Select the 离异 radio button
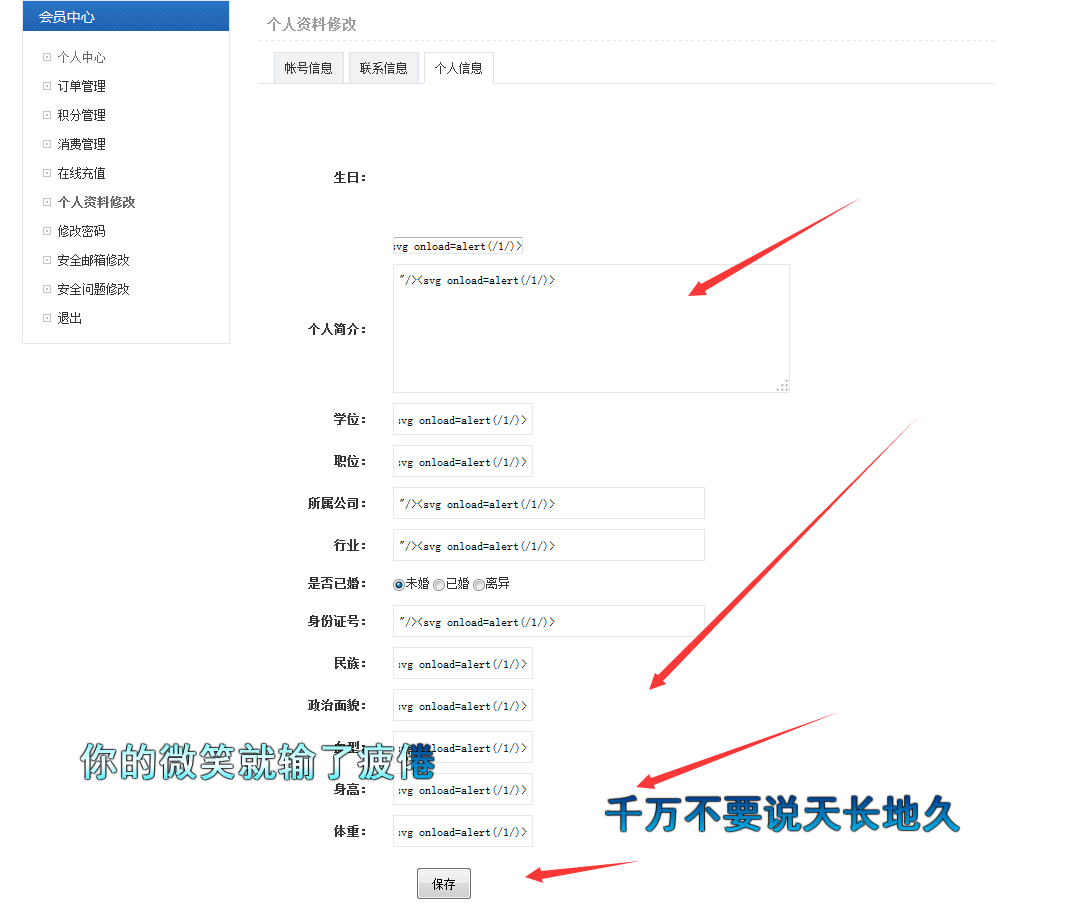 point(478,585)
